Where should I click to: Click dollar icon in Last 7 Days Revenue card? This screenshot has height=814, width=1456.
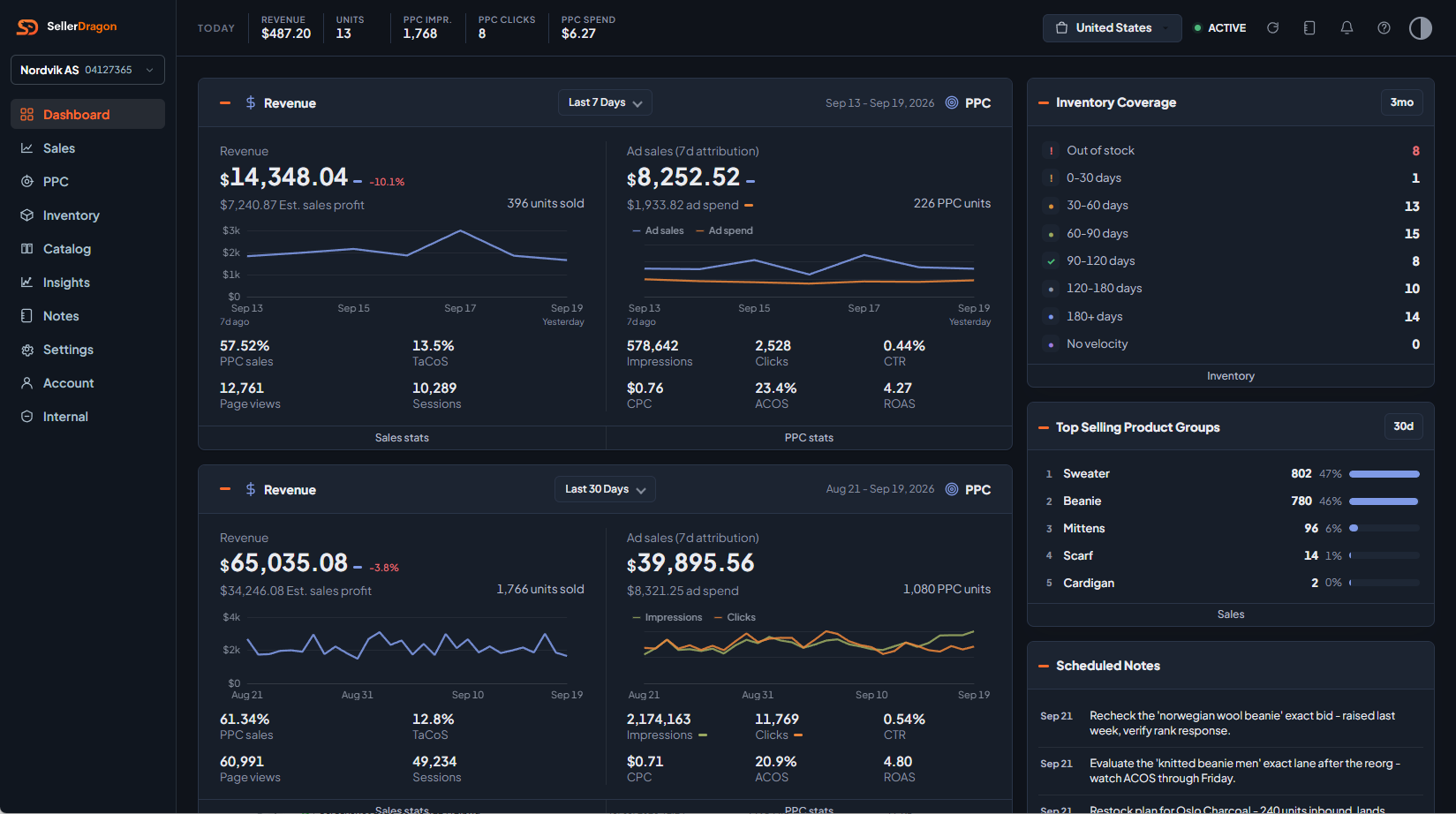click(251, 102)
